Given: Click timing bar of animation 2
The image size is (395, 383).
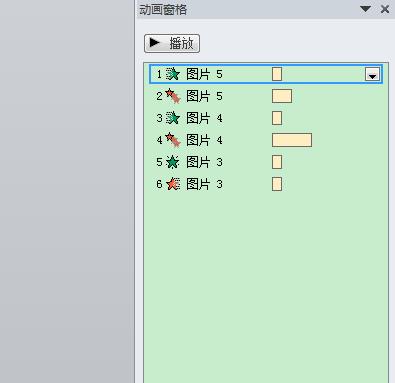Looking at the screenshot, I should pos(282,96).
